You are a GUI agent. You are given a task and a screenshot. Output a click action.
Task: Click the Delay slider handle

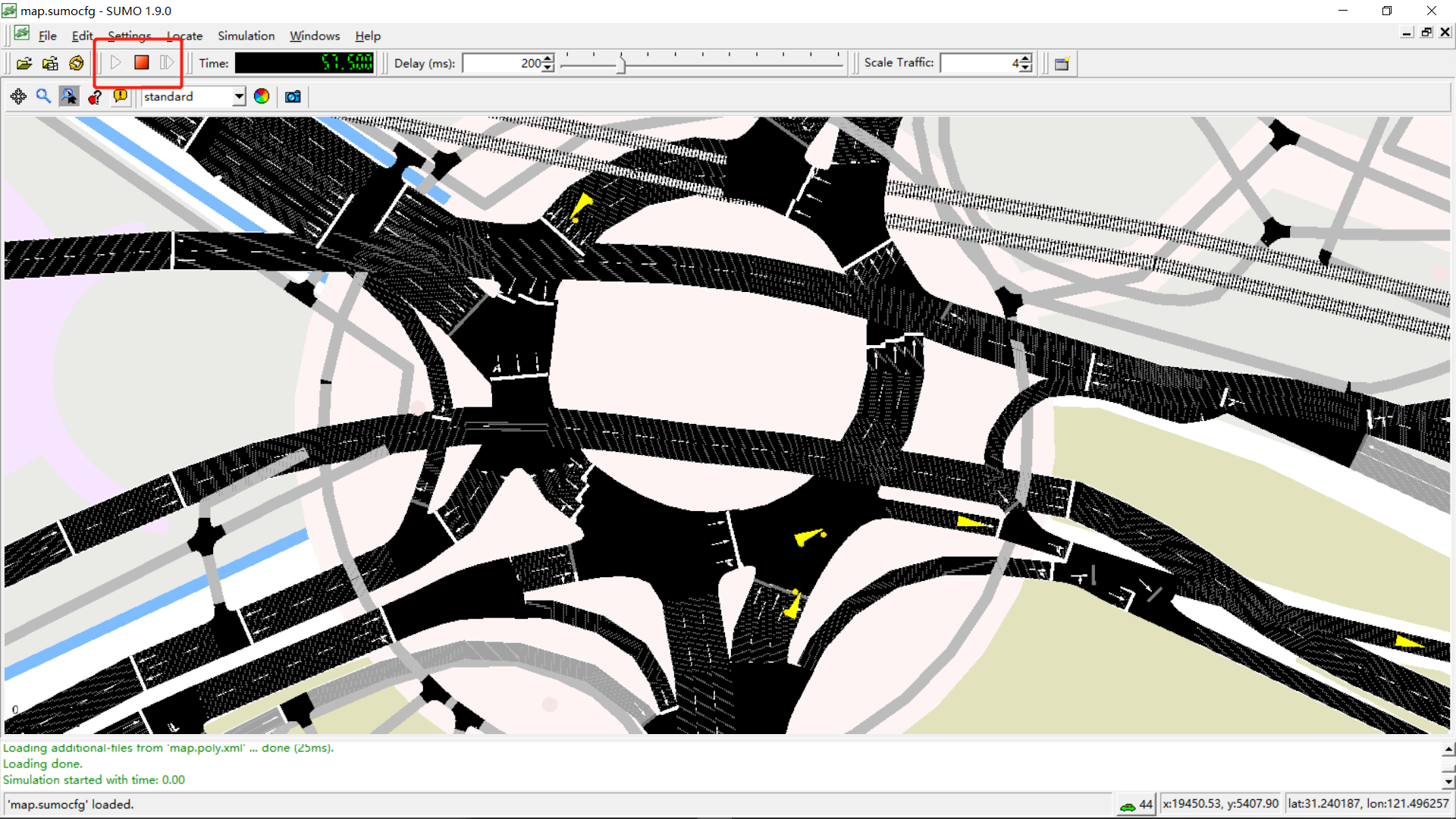pyautogui.click(x=621, y=64)
